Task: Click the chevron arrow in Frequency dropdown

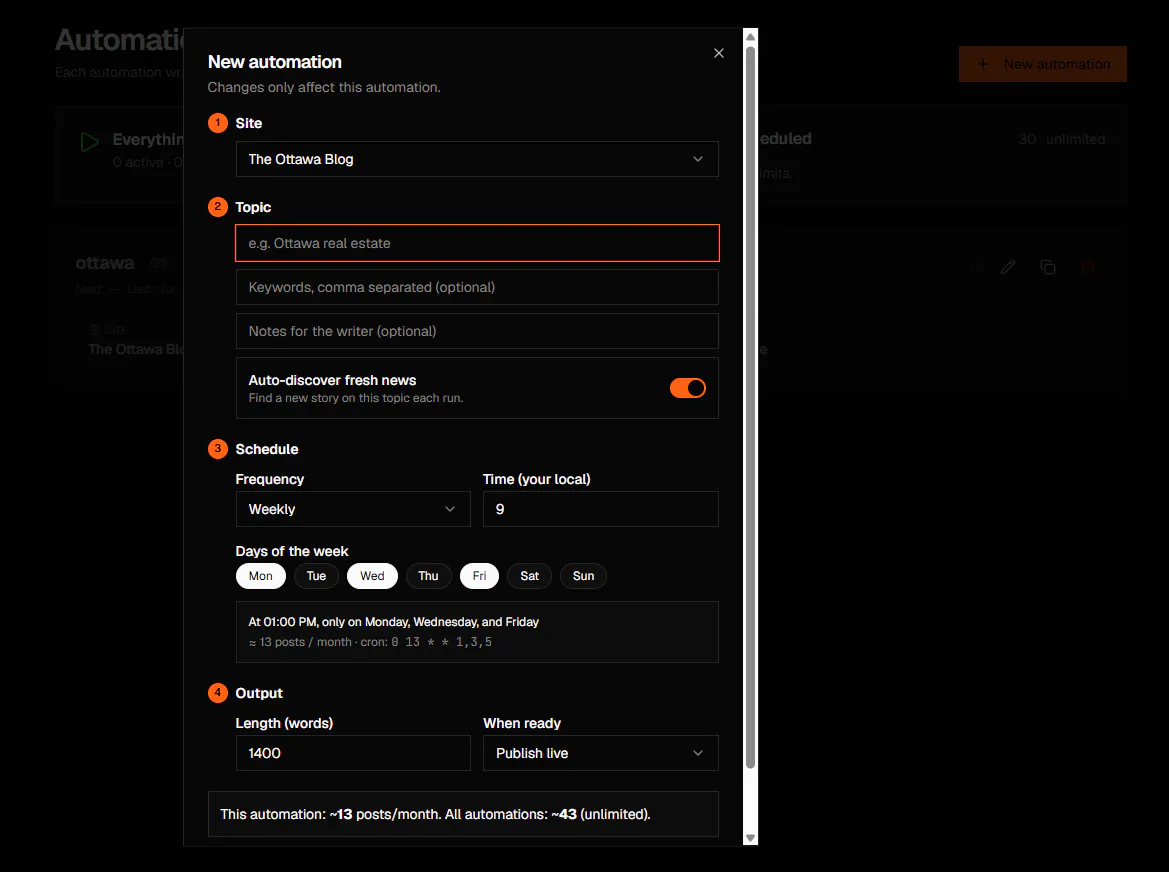Action: tap(450, 509)
